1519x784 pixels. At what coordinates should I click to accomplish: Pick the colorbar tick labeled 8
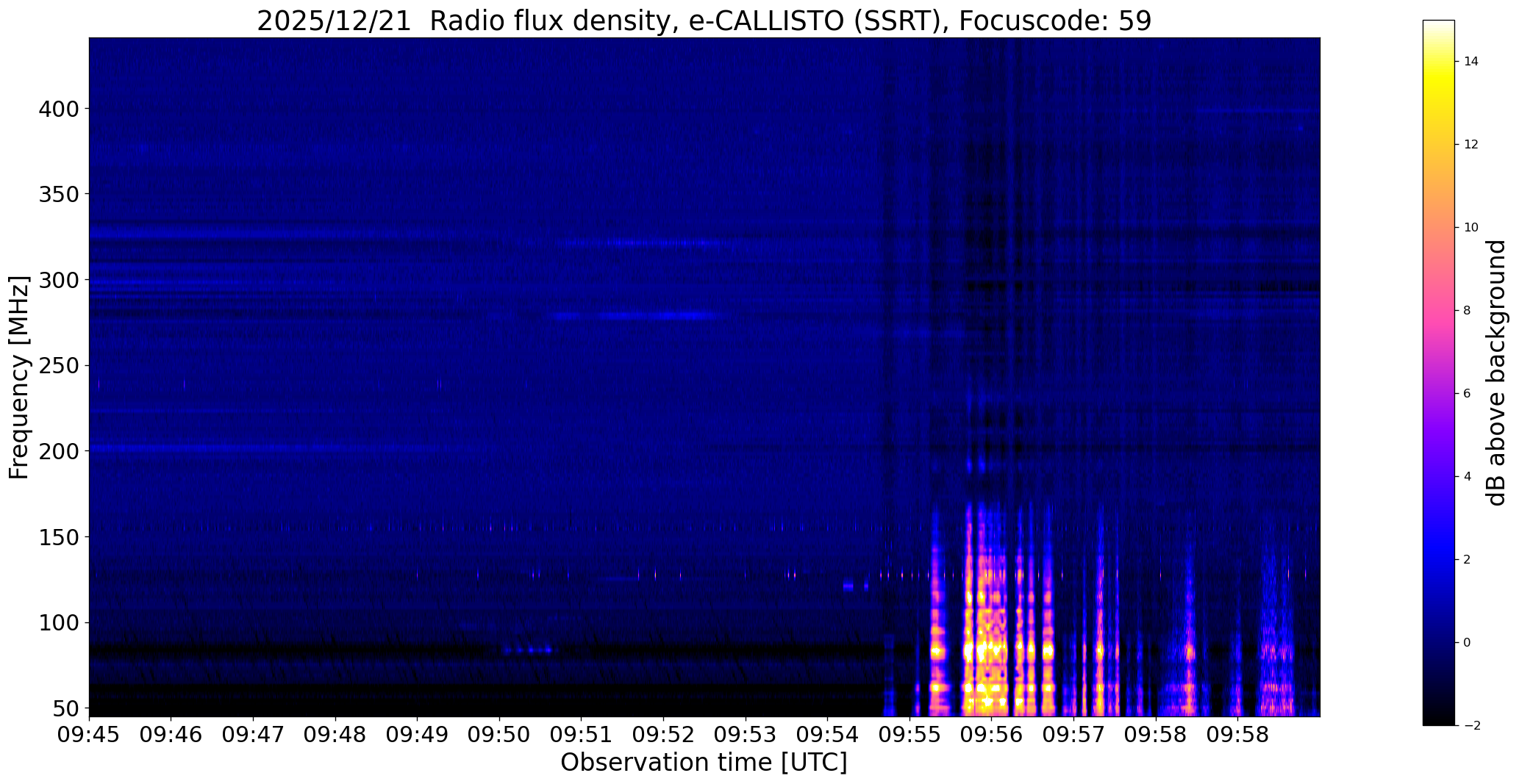point(1468,311)
